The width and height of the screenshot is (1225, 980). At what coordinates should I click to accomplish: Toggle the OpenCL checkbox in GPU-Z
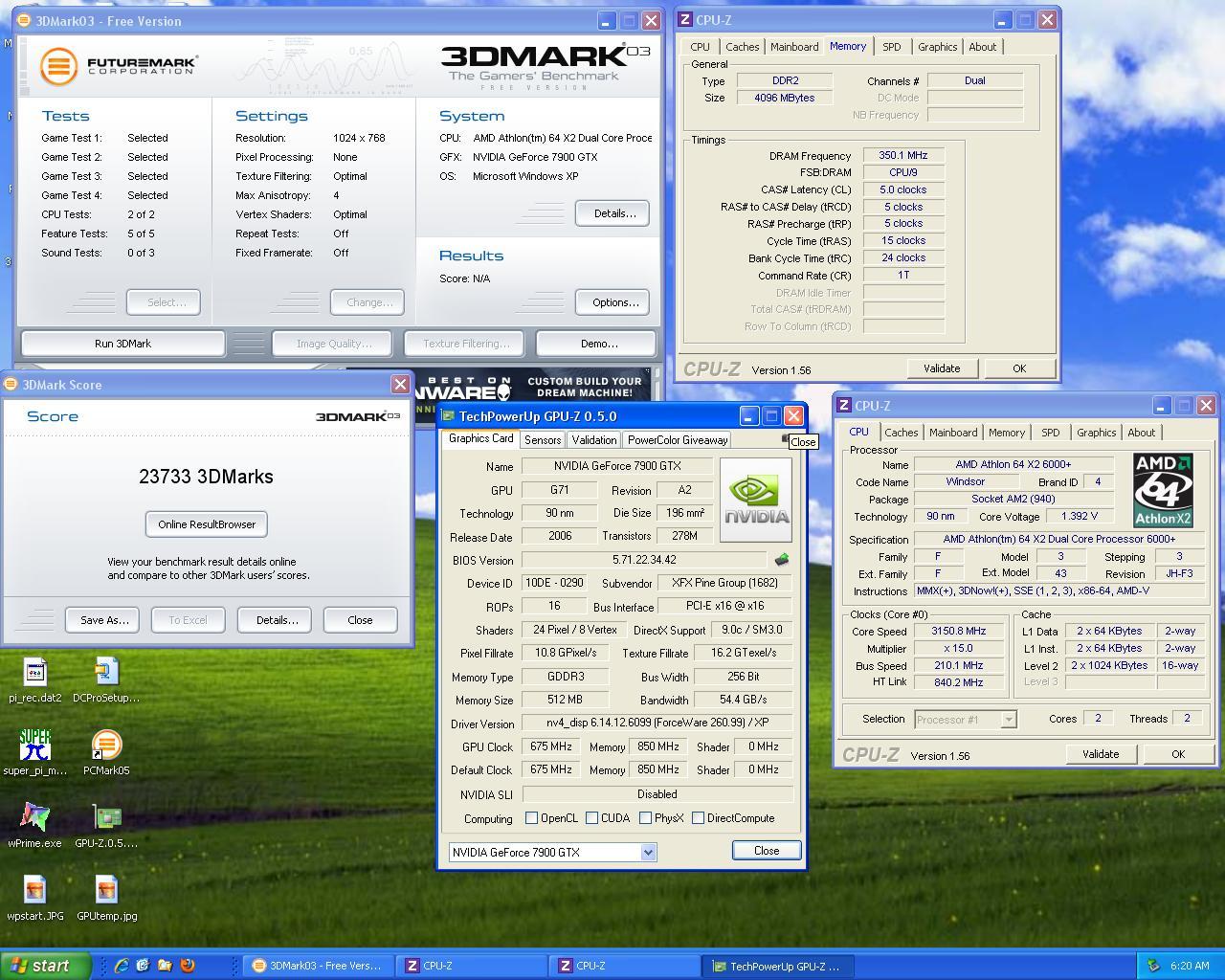(x=531, y=818)
